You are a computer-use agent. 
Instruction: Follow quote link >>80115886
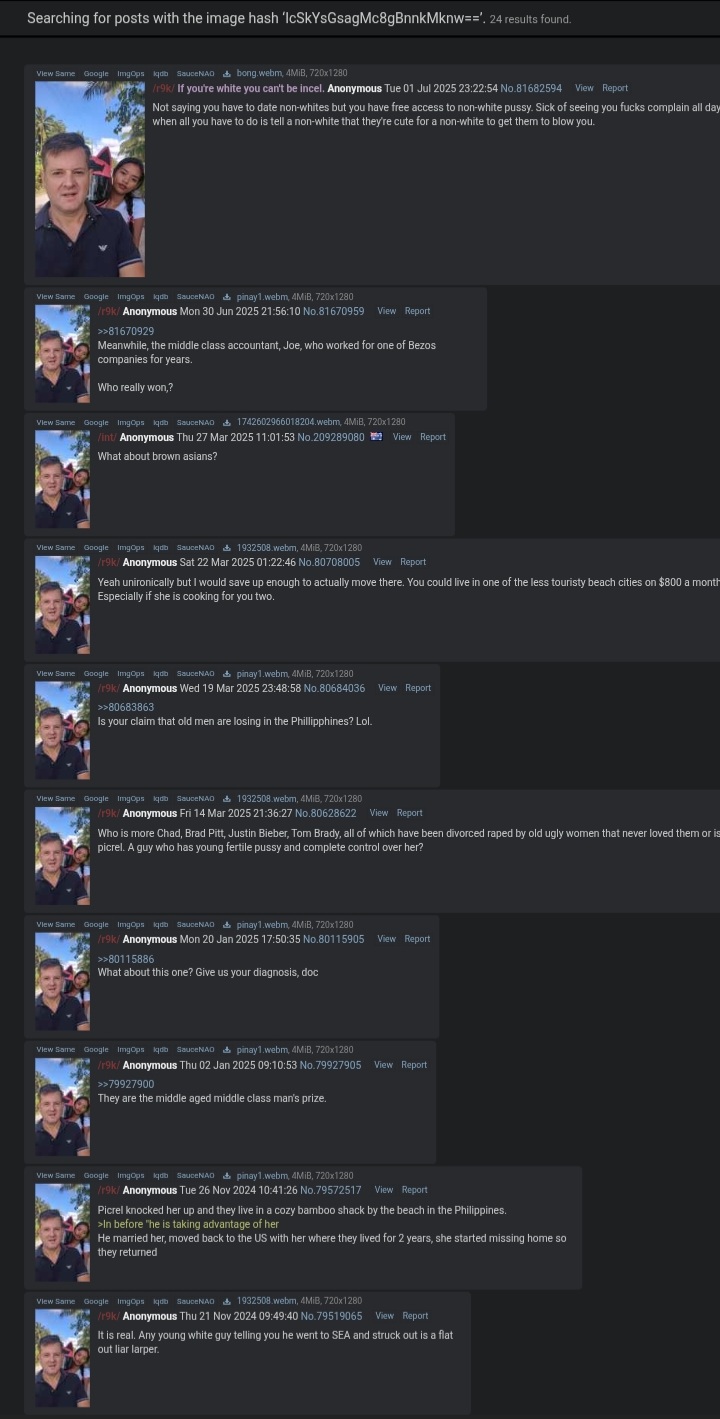tap(126, 959)
